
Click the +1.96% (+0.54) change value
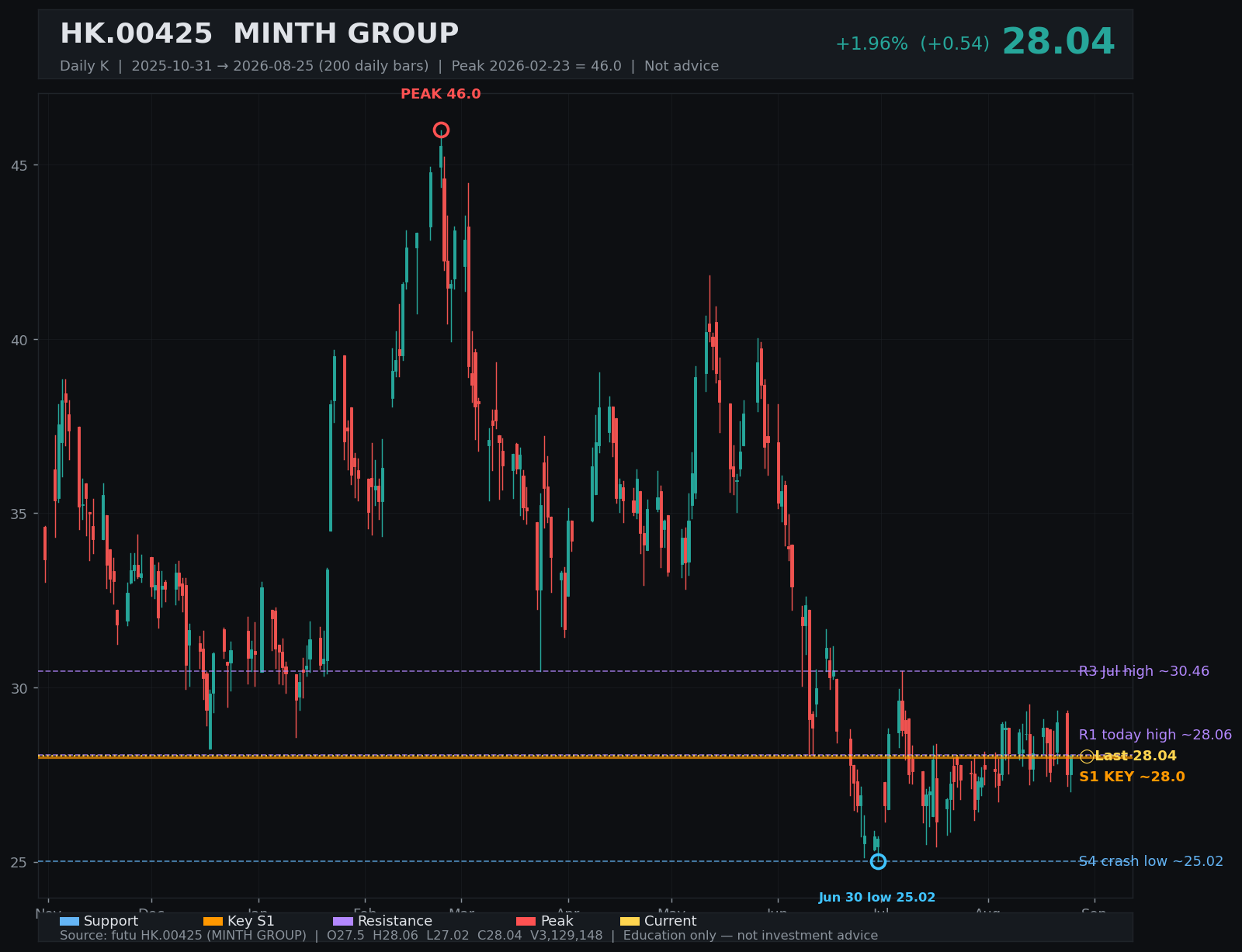[912, 44]
